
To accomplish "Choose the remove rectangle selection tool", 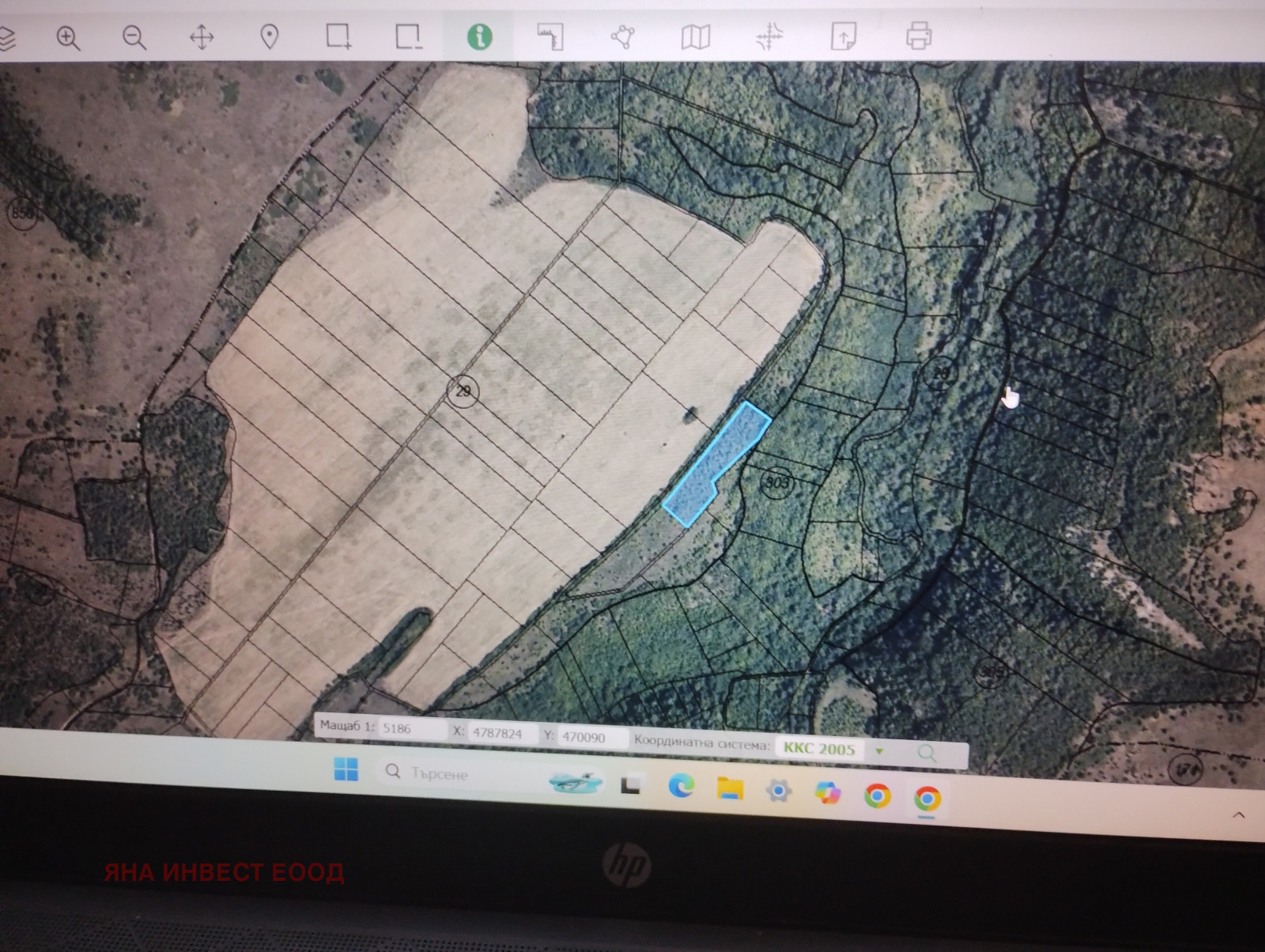I will [408, 36].
